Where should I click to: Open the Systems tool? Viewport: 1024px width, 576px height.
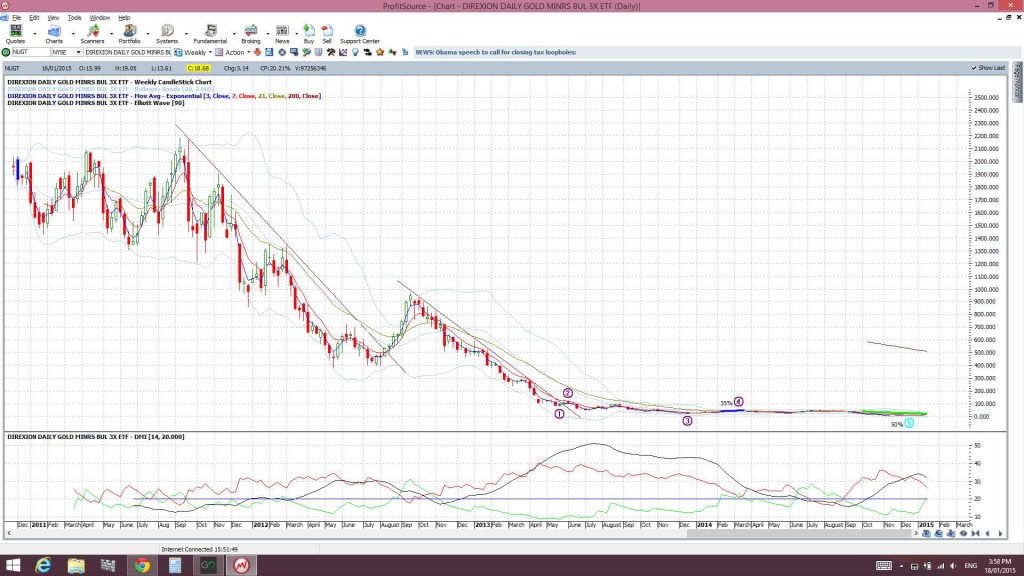167,34
